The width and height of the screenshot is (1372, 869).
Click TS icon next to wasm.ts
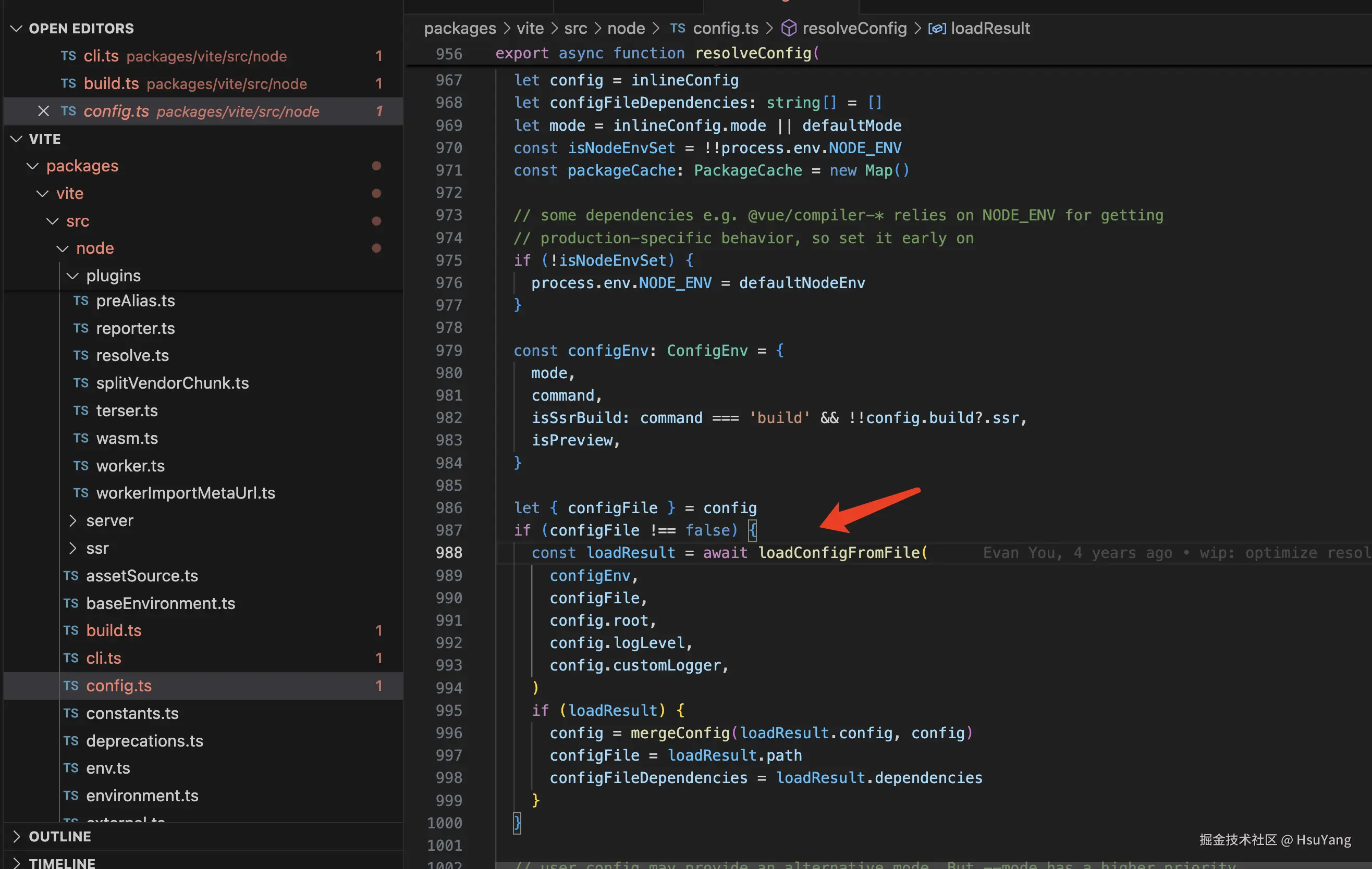[81, 439]
